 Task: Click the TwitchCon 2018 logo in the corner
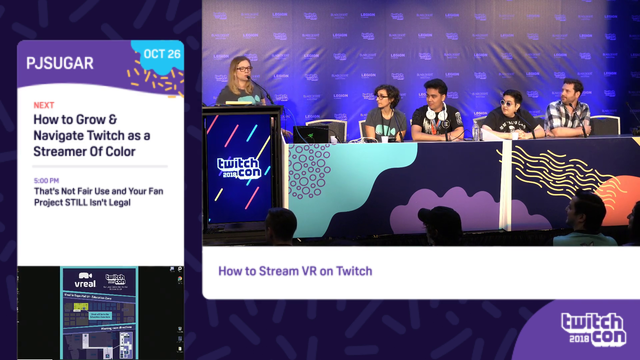[593, 330]
